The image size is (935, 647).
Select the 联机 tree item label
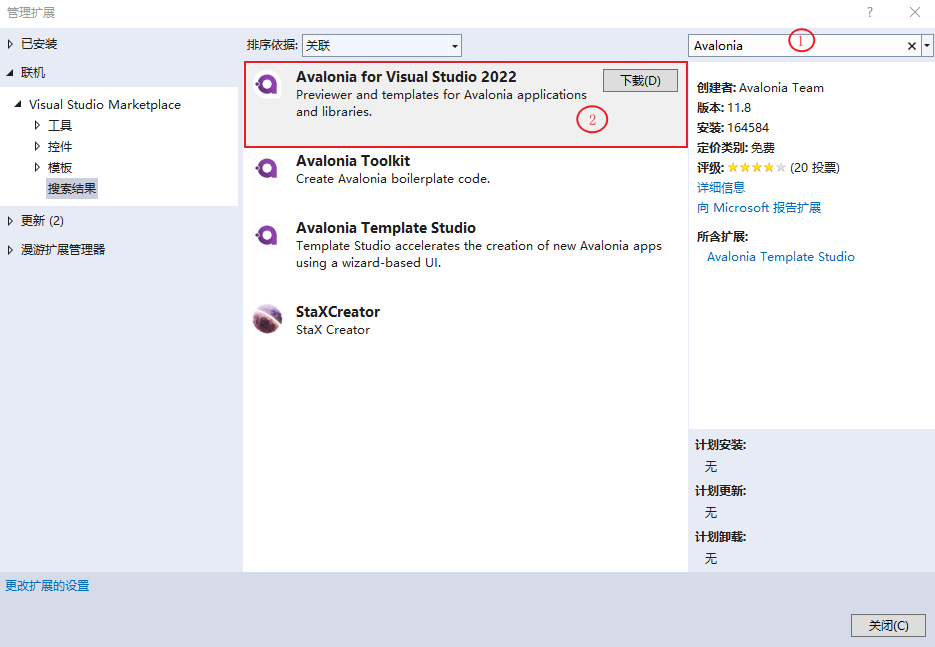[33, 73]
